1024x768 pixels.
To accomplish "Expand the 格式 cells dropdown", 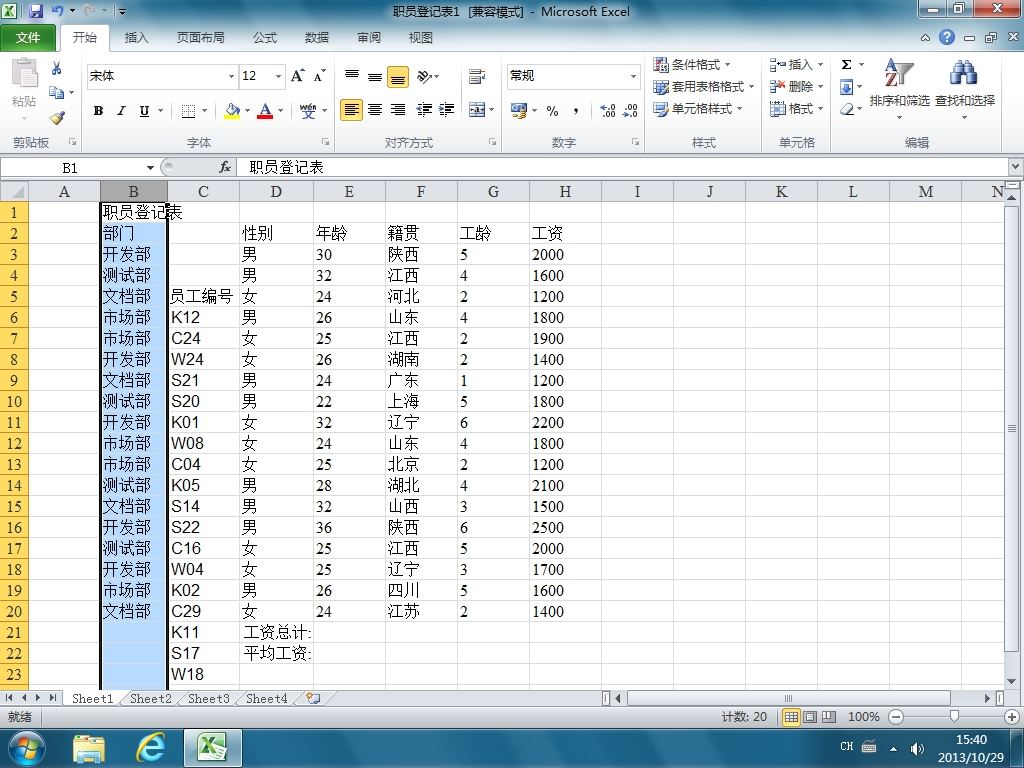I will click(820, 109).
